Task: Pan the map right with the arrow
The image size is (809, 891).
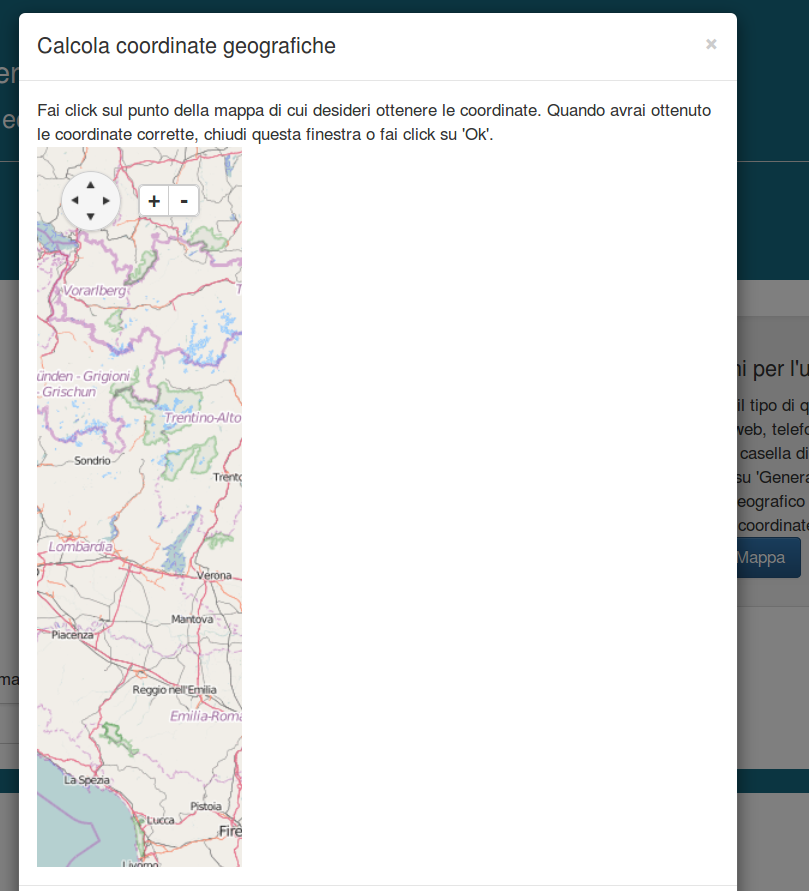Action: click(106, 201)
